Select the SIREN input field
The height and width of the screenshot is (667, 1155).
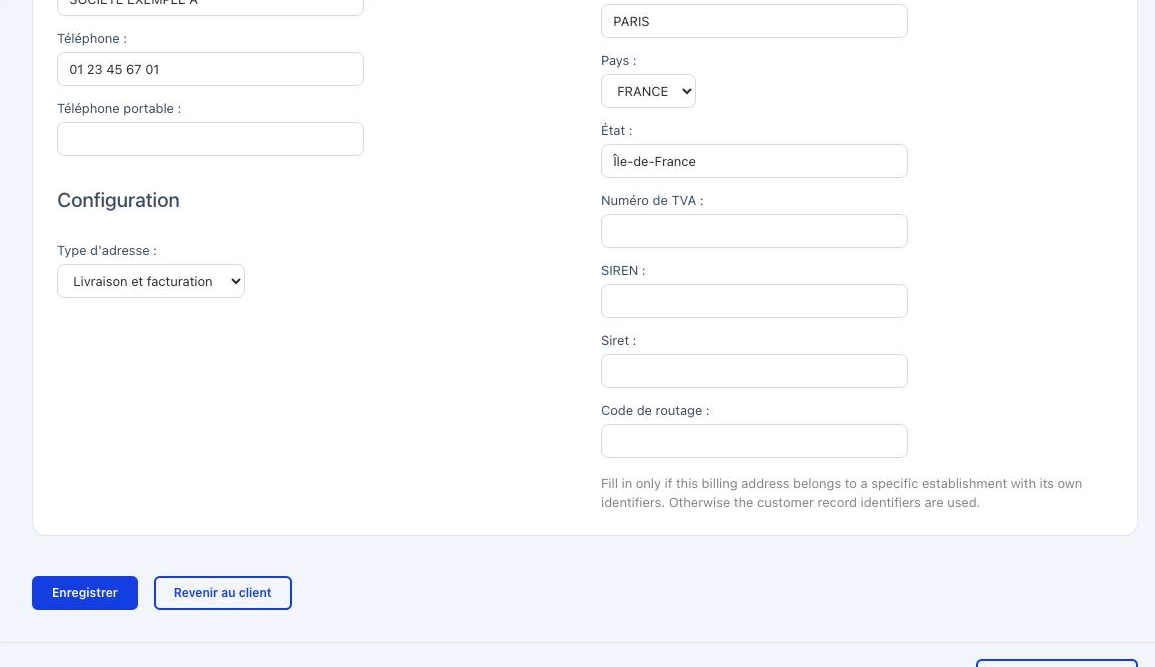point(754,301)
